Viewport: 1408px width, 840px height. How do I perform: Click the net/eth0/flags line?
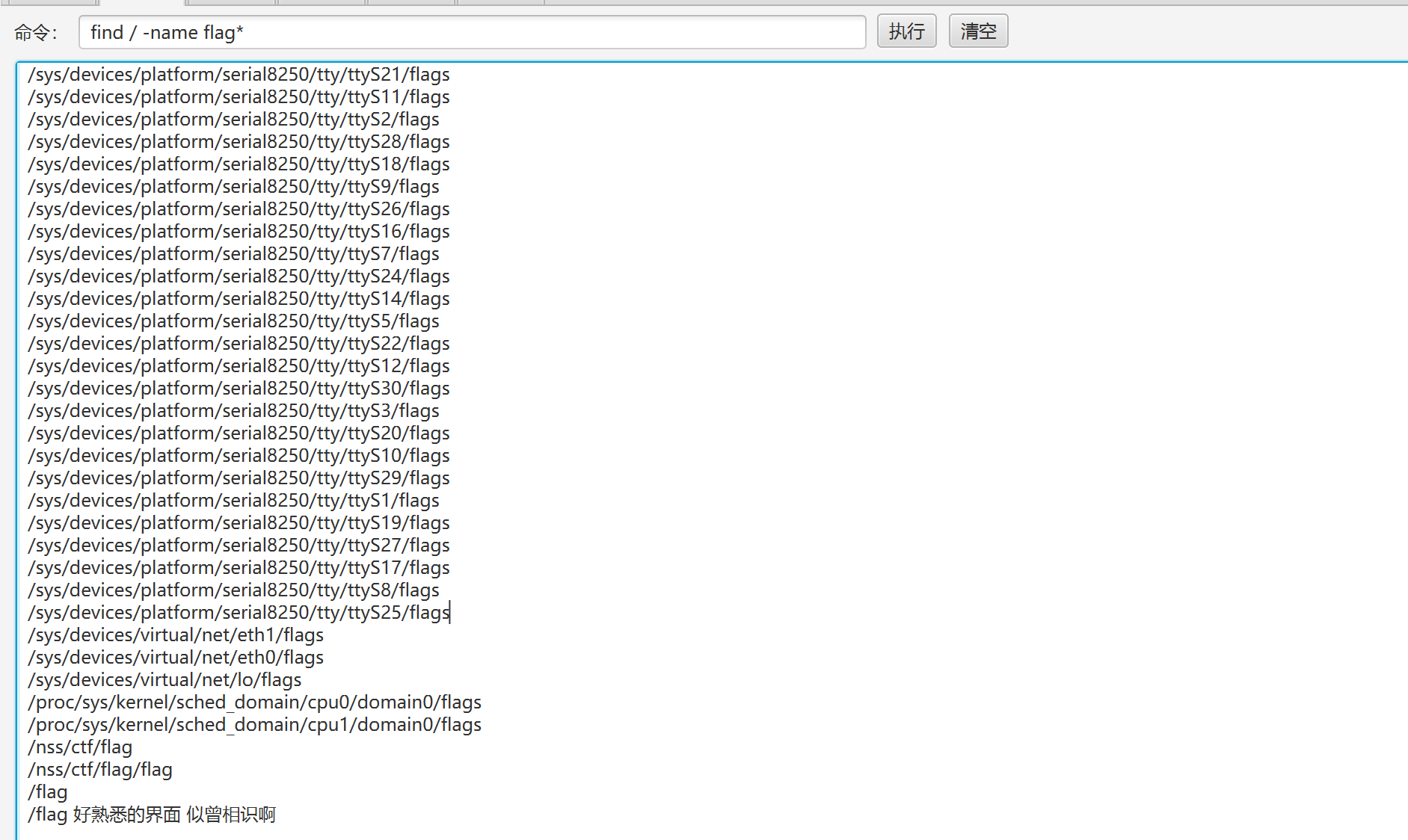(176, 658)
